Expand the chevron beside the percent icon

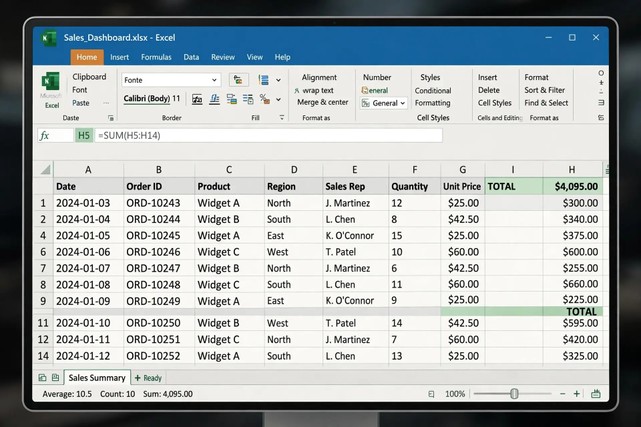point(278,99)
